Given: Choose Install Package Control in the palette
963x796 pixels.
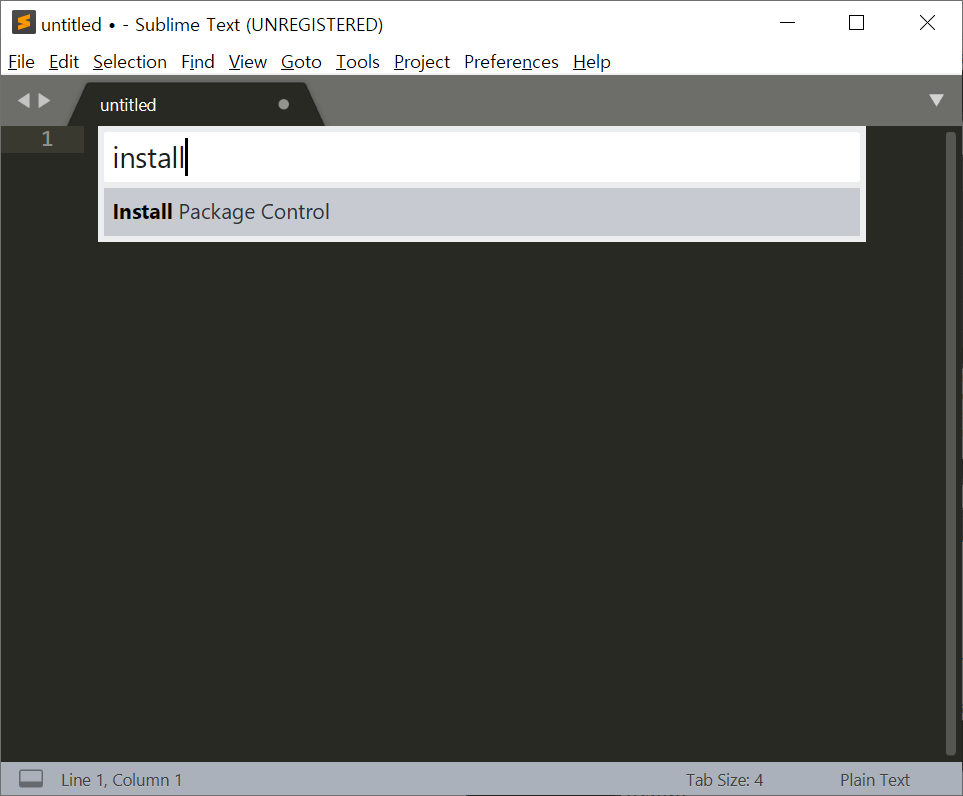Looking at the screenshot, I should [x=482, y=212].
